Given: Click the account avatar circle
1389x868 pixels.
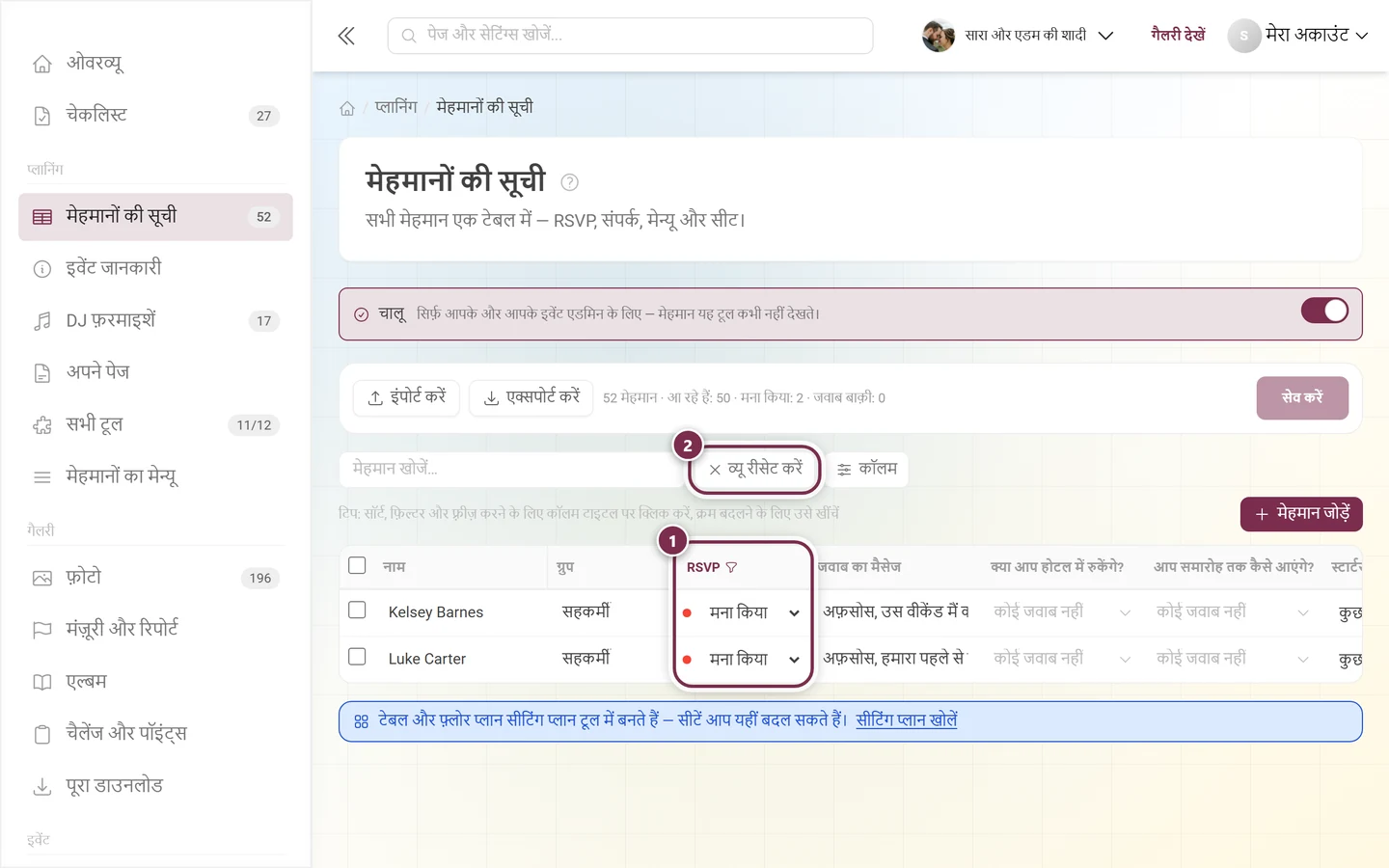Looking at the screenshot, I should tap(1243, 36).
